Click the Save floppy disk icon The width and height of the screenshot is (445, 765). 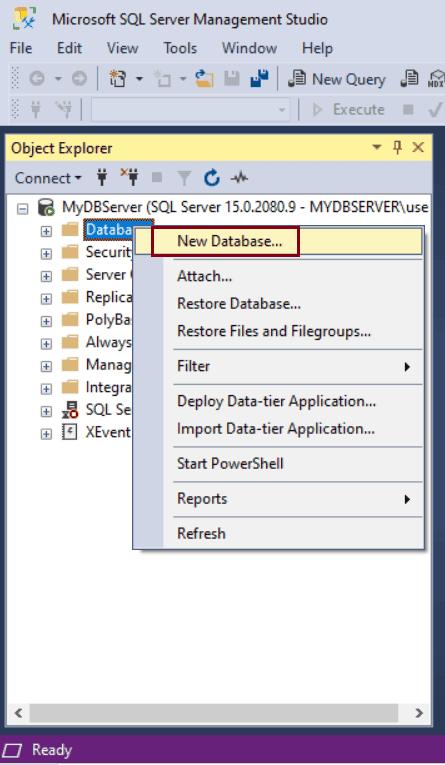pyautogui.click(x=232, y=79)
